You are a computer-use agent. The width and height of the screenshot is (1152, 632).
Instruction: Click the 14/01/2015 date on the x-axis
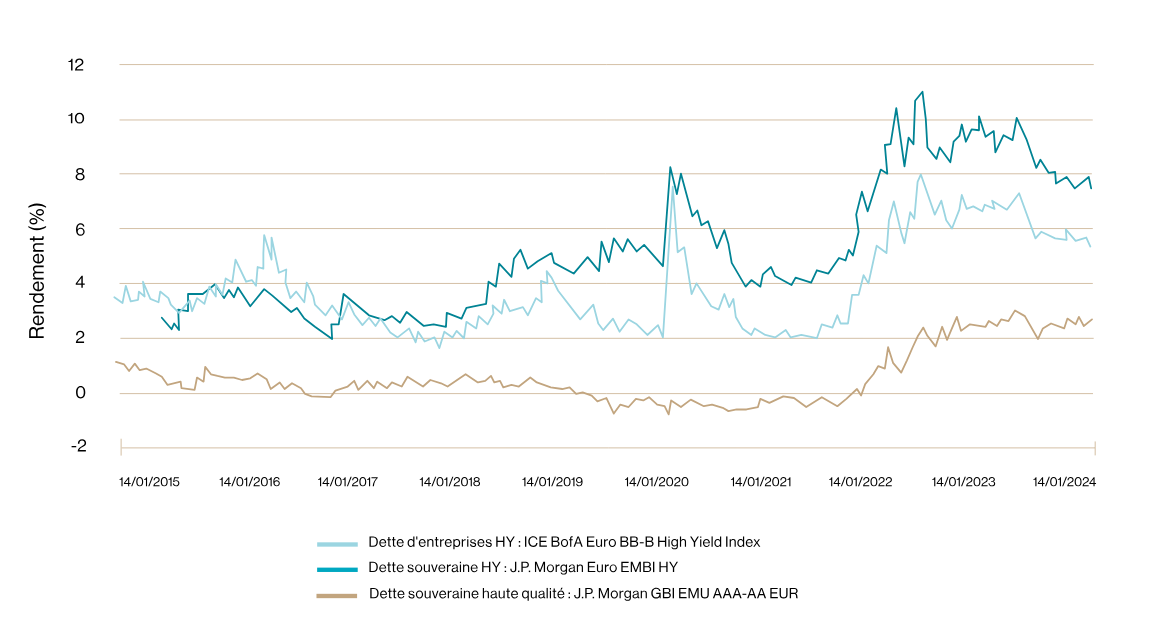[x=149, y=482]
